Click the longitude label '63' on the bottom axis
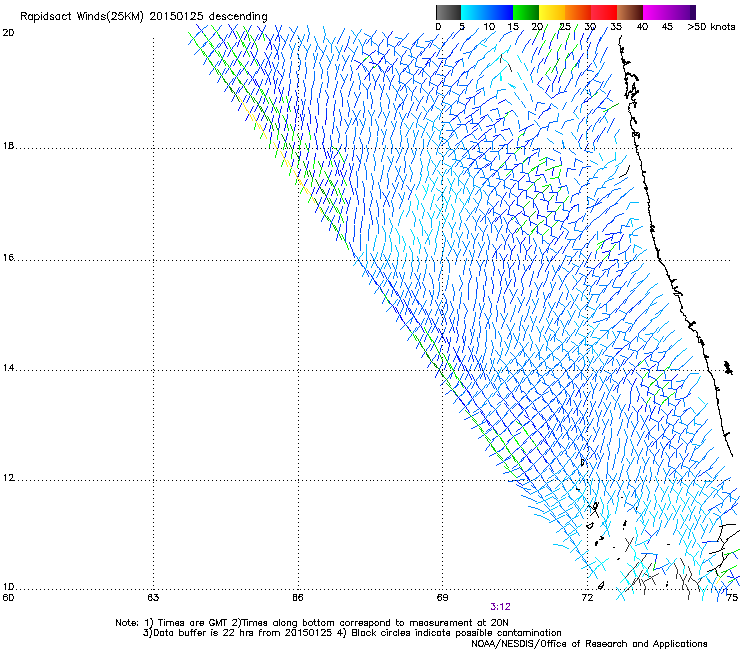Viewport: 740px width, 650px height. [153, 598]
